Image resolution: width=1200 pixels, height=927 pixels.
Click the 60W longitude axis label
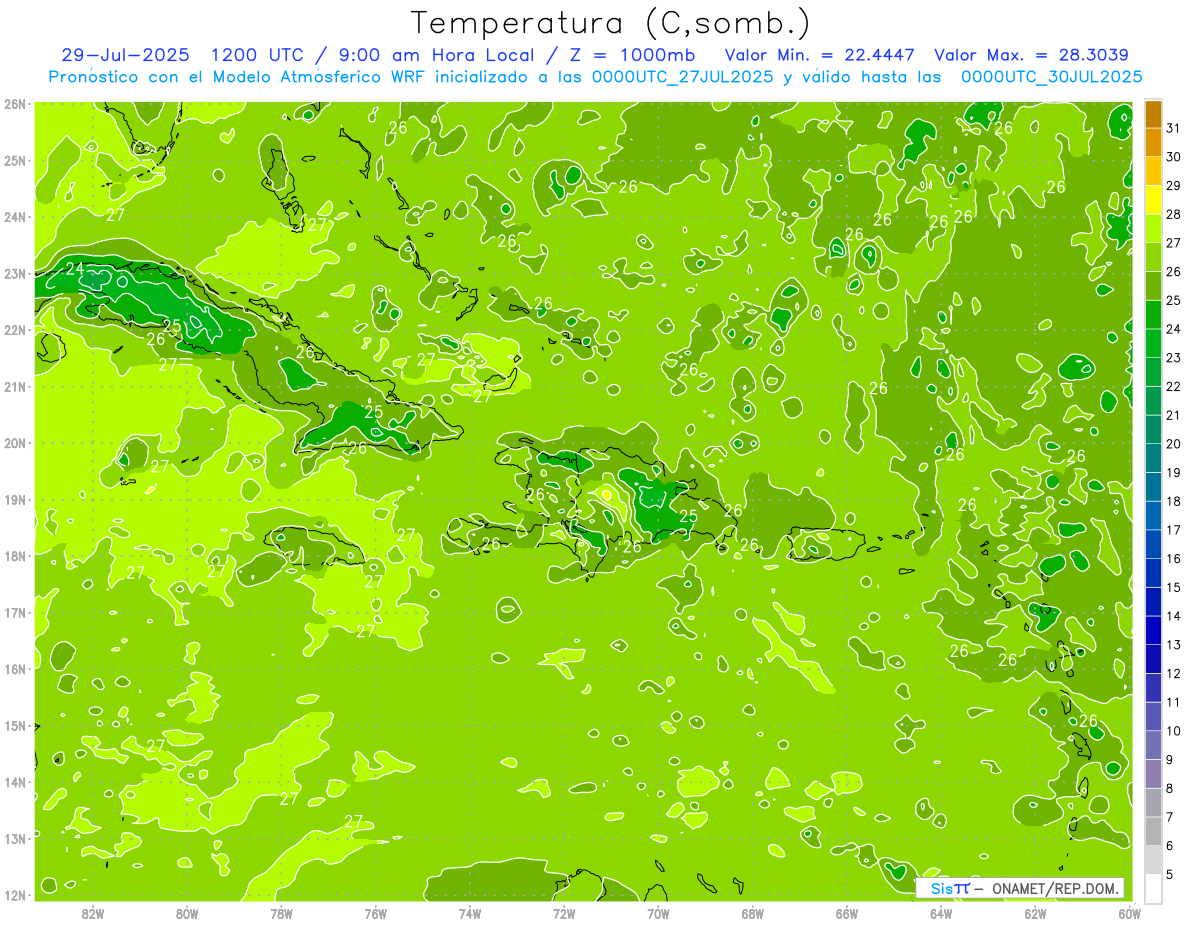[1130, 913]
